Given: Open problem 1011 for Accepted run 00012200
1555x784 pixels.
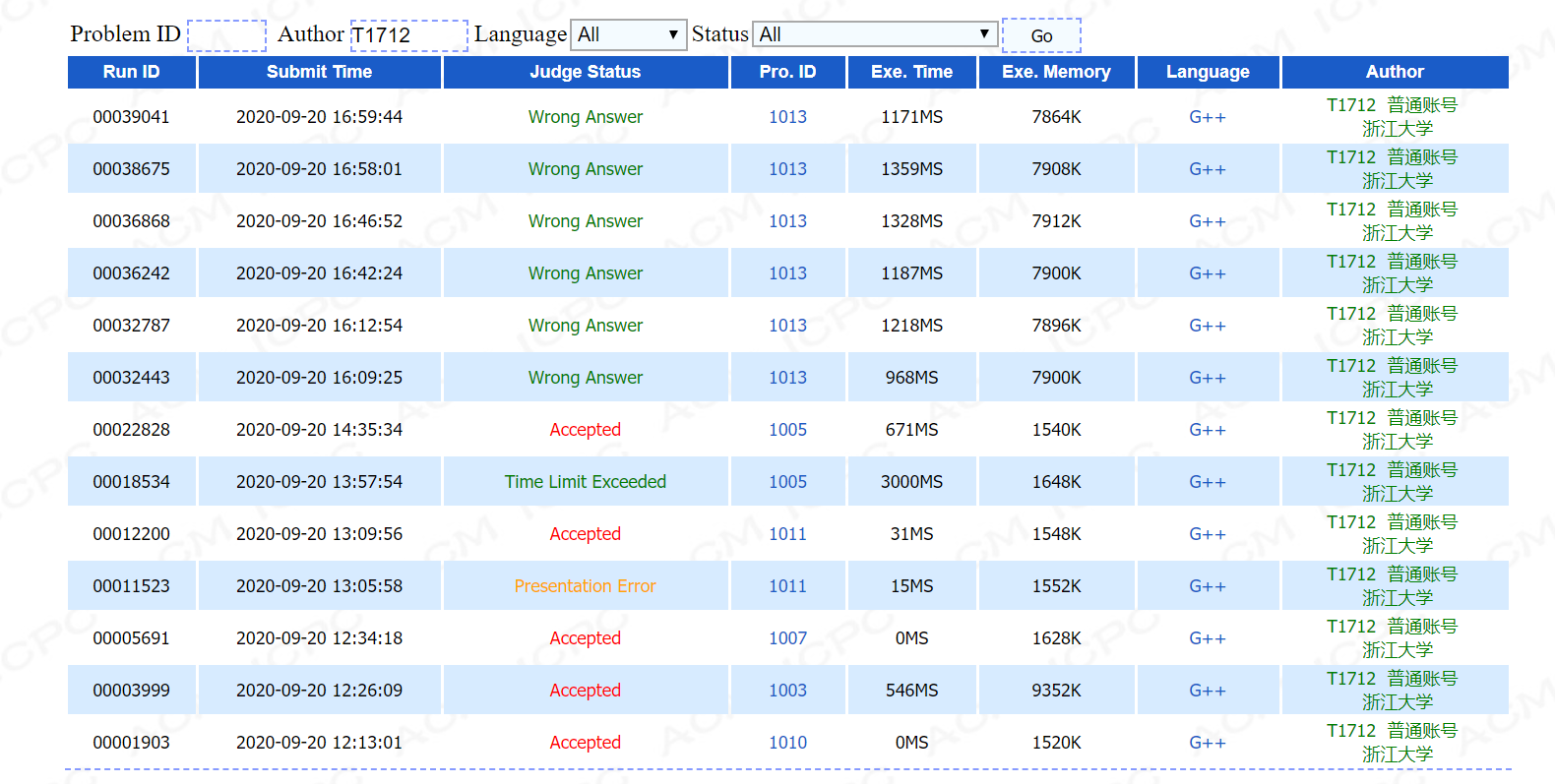Looking at the screenshot, I should click(787, 534).
